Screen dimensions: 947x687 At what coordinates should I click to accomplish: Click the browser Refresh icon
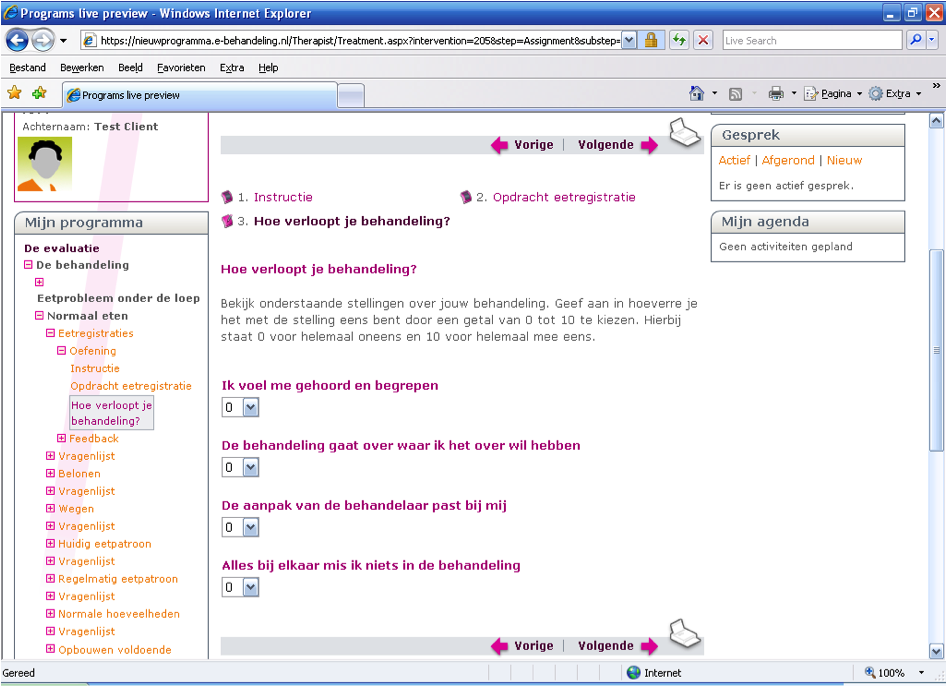pos(679,41)
